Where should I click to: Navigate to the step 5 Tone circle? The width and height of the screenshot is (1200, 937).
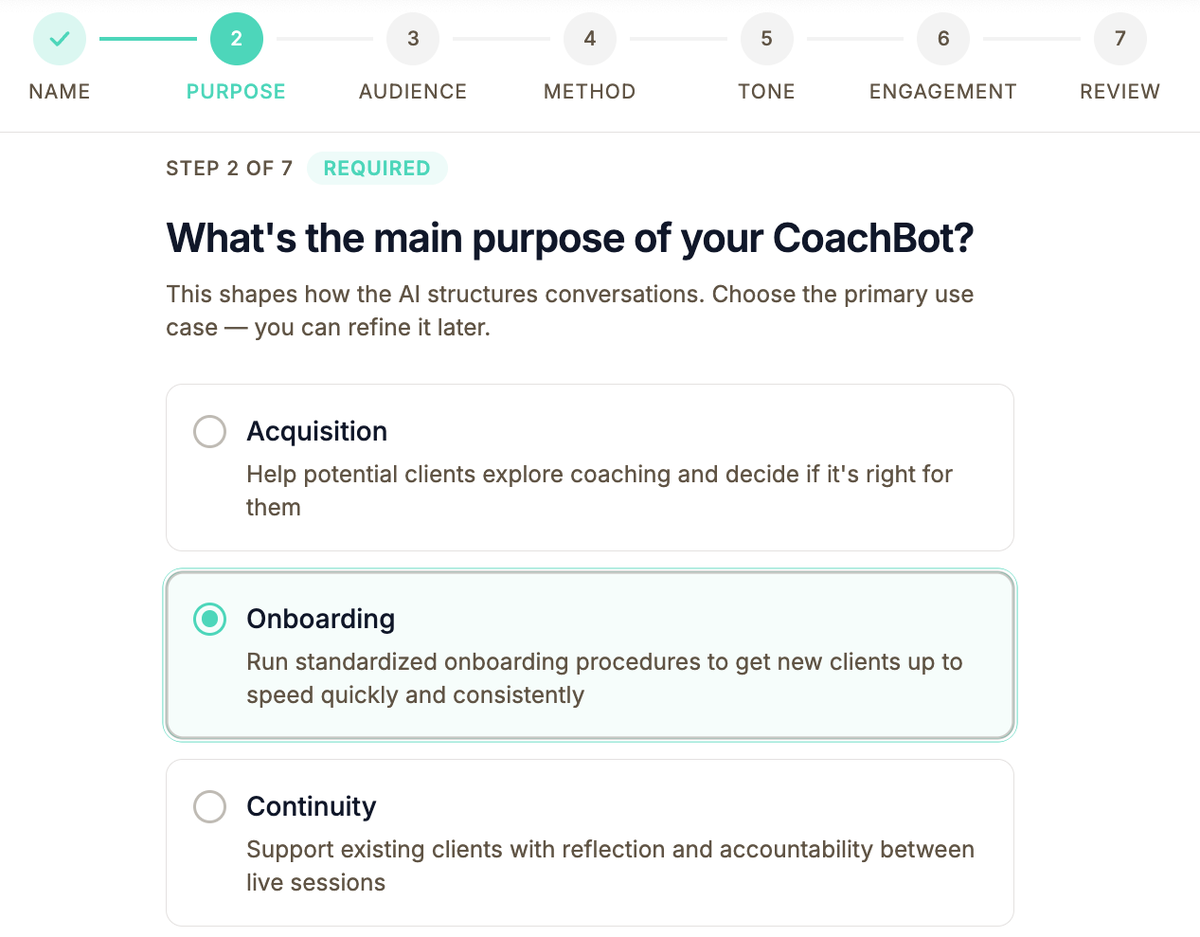coord(766,38)
